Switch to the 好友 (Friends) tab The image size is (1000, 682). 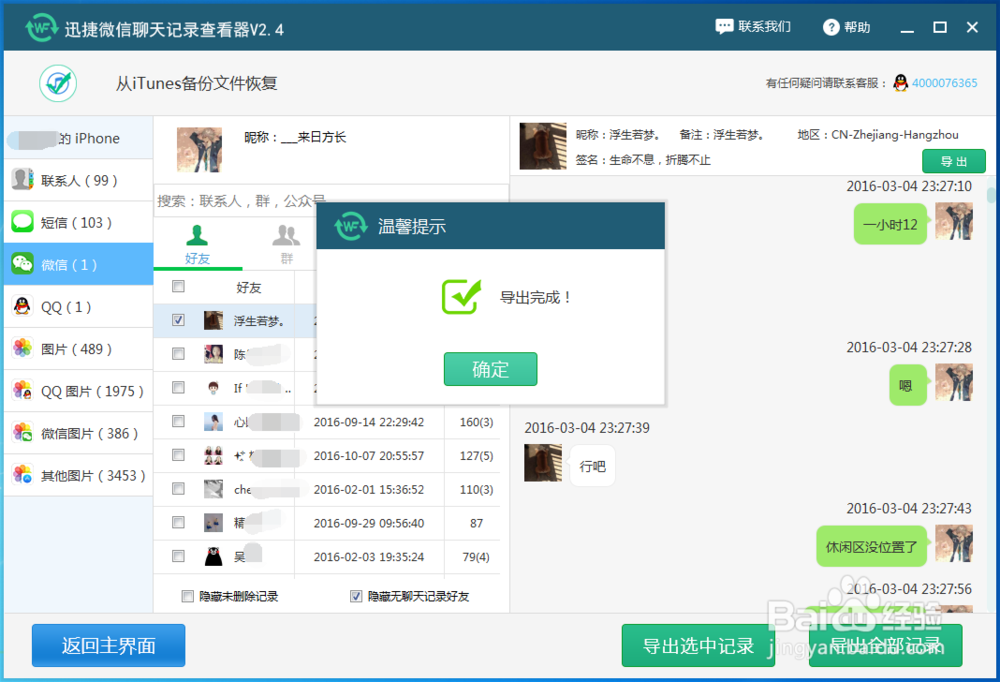[x=198, y=245]
